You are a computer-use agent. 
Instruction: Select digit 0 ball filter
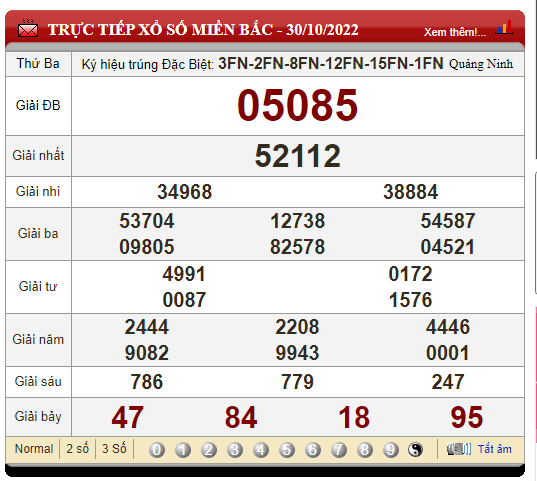(x=157, y=449)
